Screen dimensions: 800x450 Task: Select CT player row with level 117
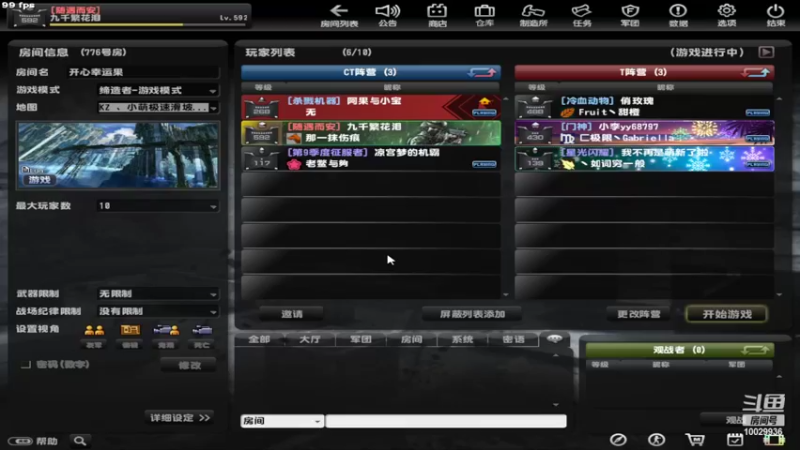371,158
